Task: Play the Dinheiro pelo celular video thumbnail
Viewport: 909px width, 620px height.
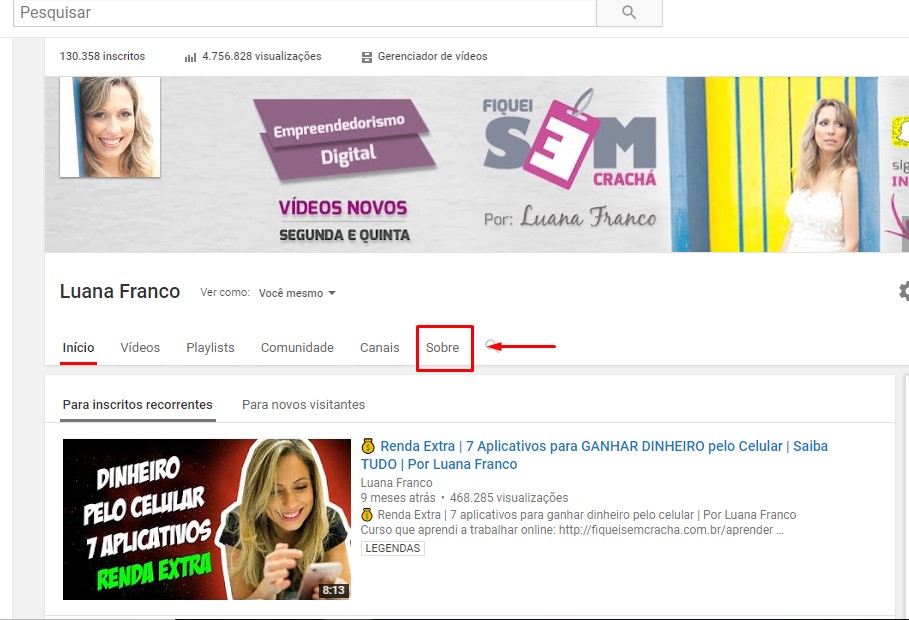Action: point(206,519)
